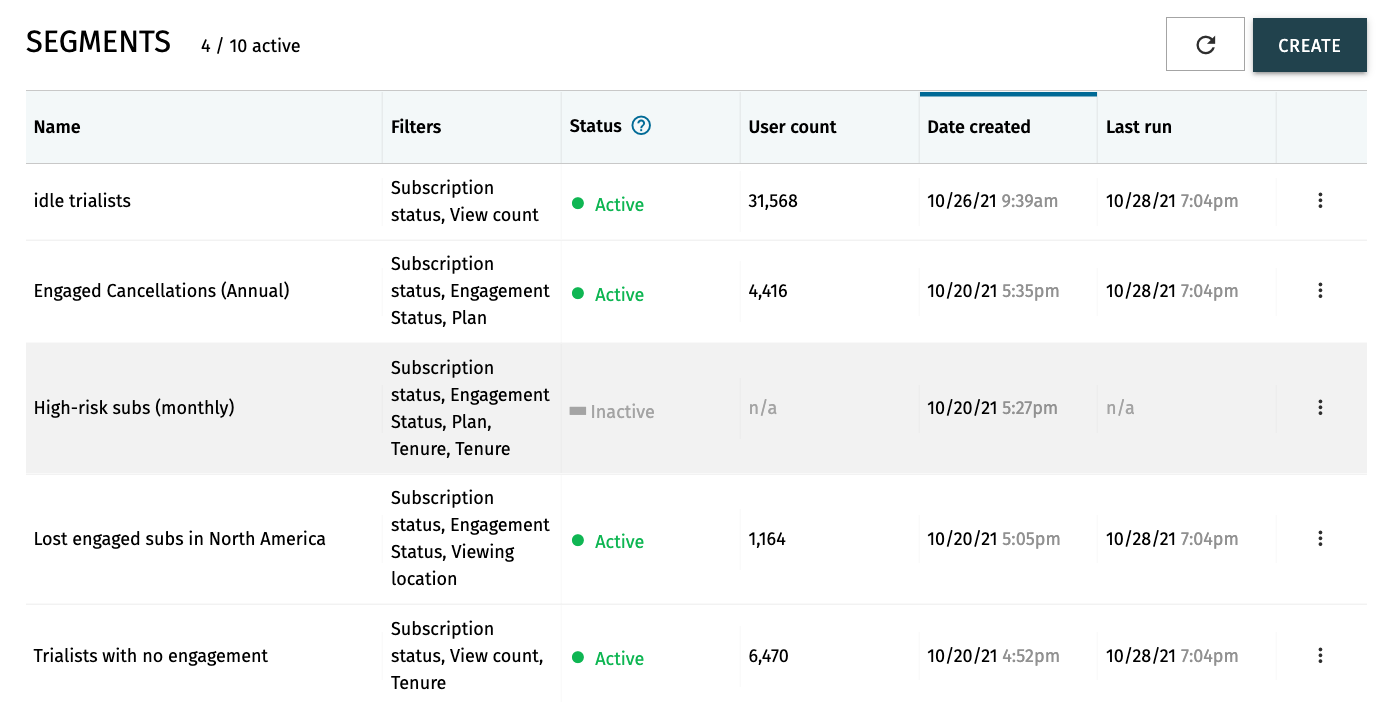This screenshot has width=1384, height=702.
Task: Click the Active status of Trialists with no engagement
Action: [608, 658]
